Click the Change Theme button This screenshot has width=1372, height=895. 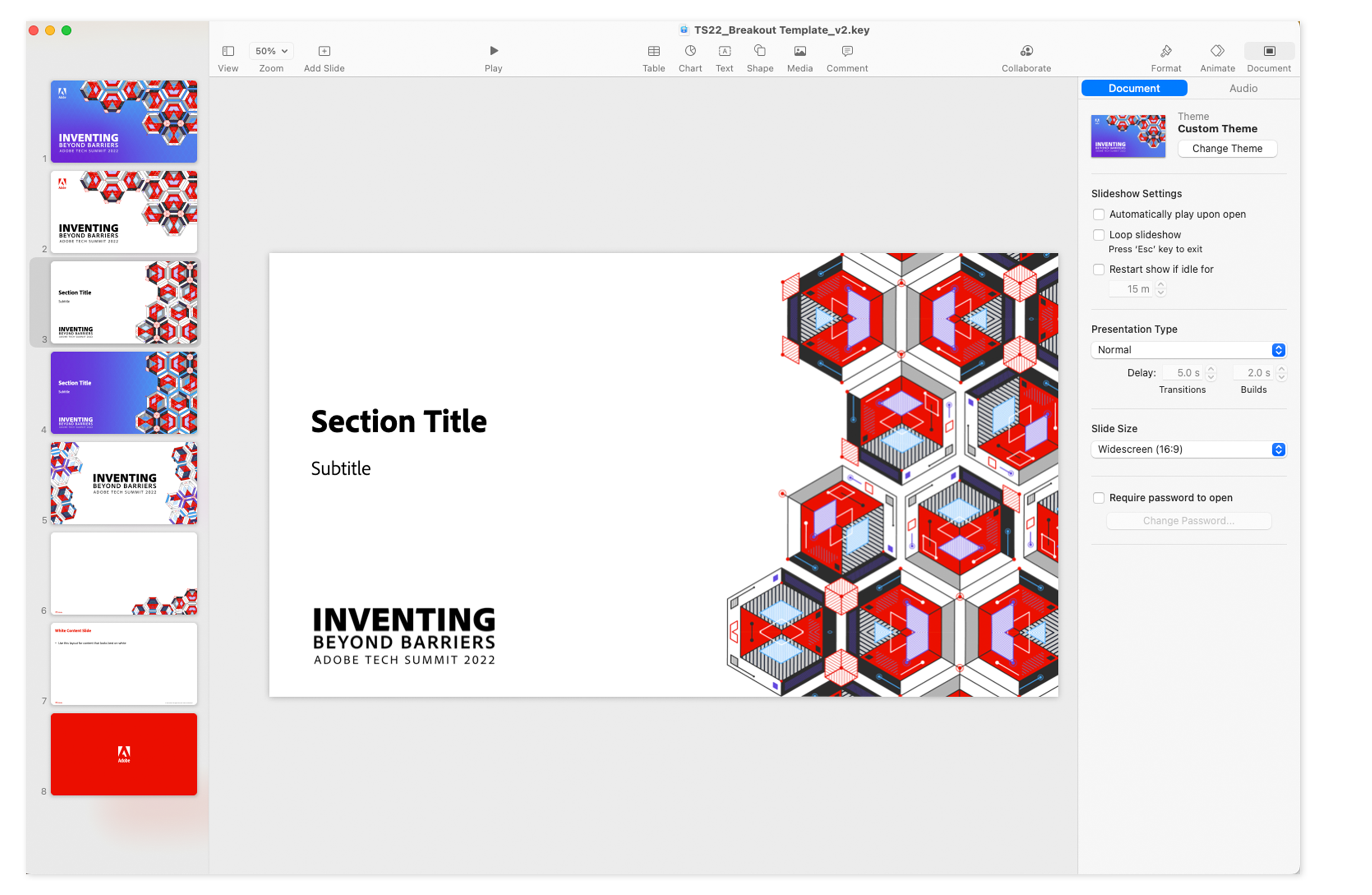[1227, 149]
